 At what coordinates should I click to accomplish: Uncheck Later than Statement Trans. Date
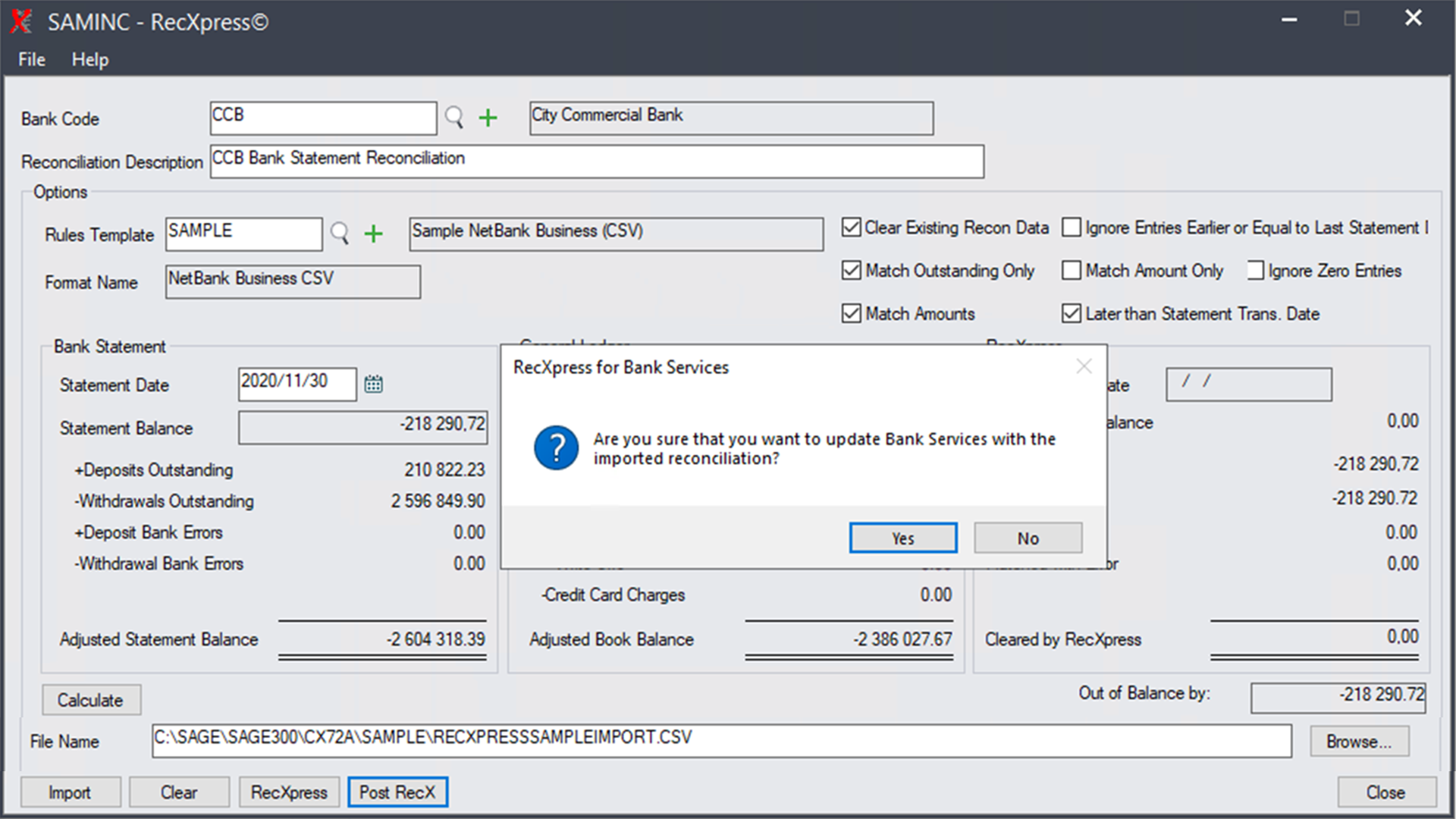pos(1072,313)
